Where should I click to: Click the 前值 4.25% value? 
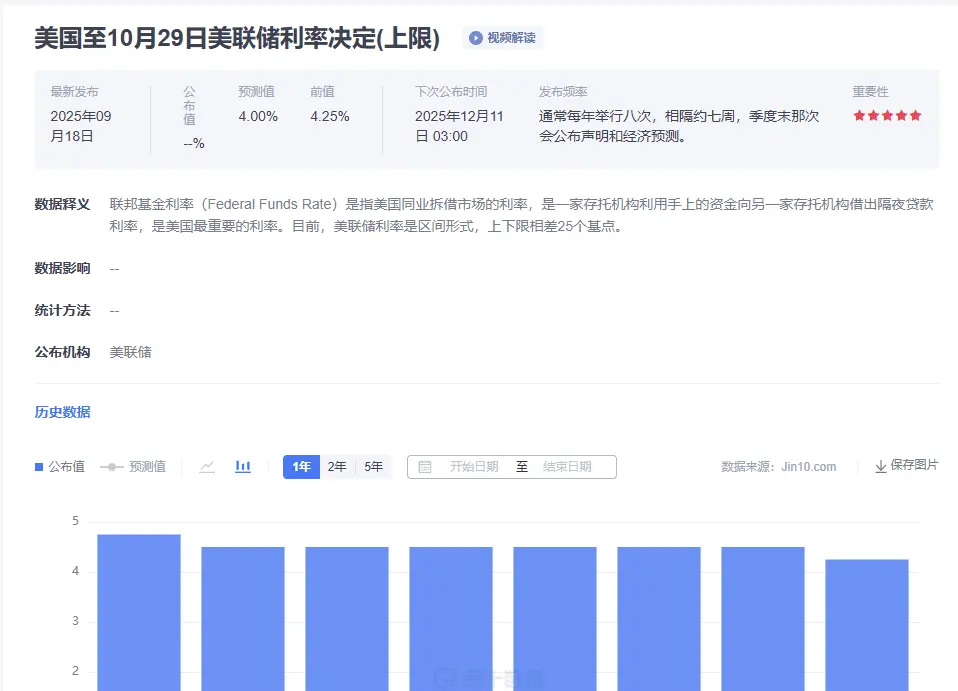(x=329, y=116)
